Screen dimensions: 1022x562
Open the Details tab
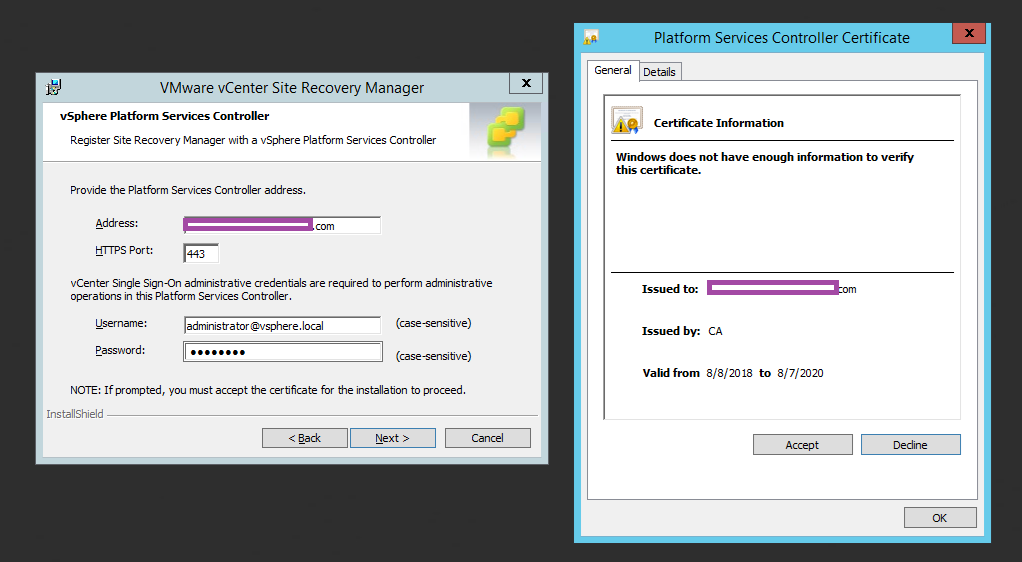[x=660, y=72]
